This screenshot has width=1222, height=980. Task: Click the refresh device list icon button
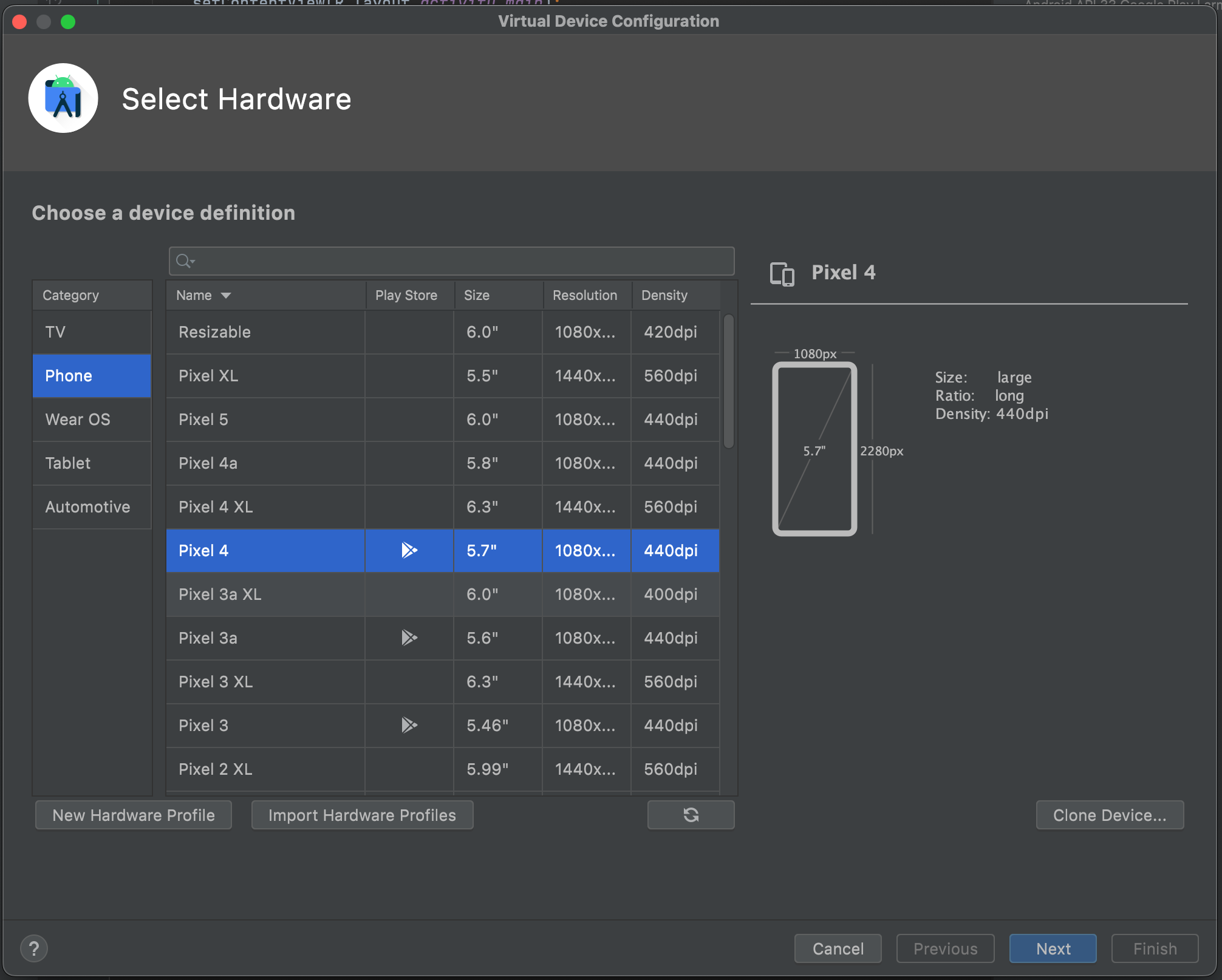[691, 815]
